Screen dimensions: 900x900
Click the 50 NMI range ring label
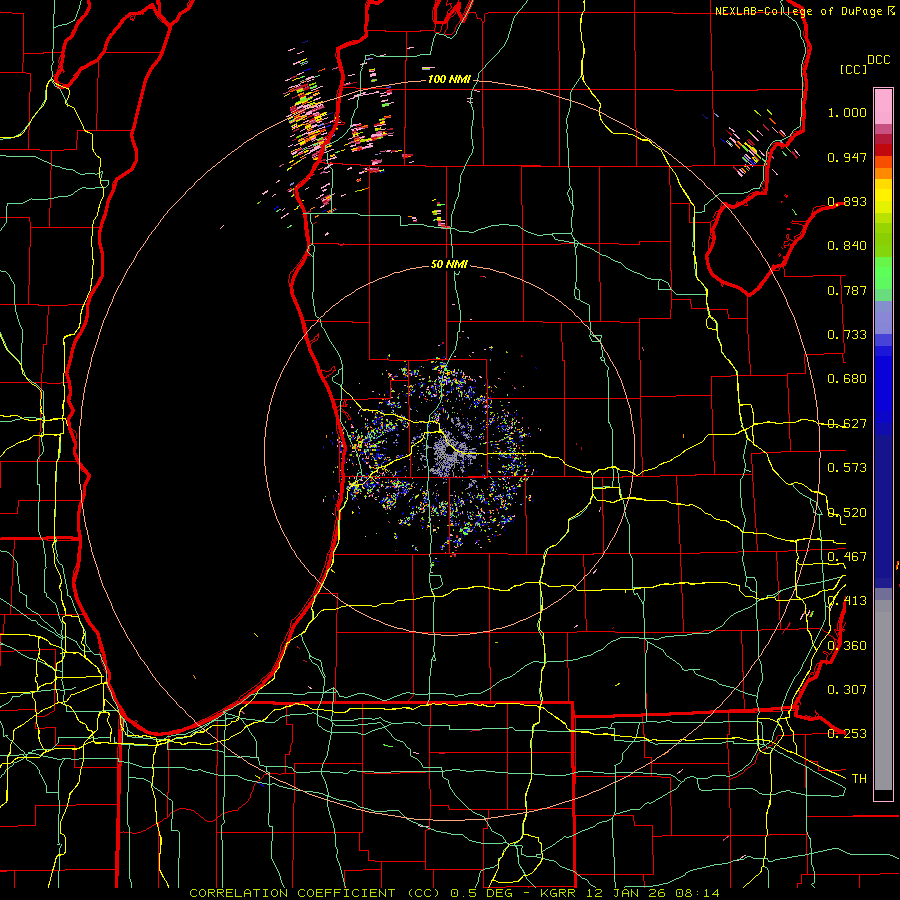pyautogui.click(x=449, y=264)
